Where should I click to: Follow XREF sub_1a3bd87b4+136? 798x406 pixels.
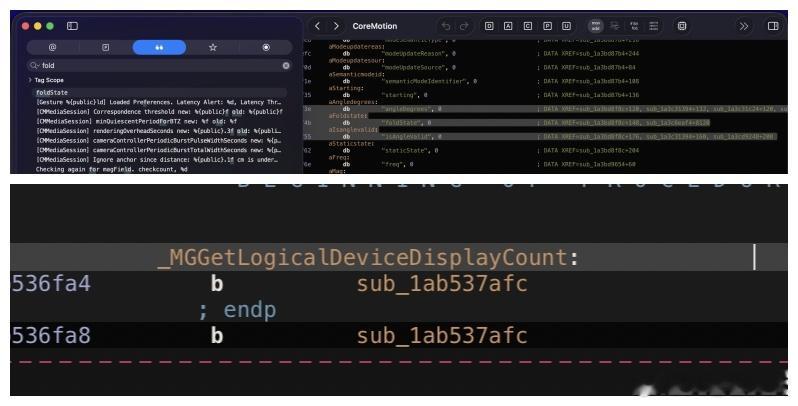600,95
